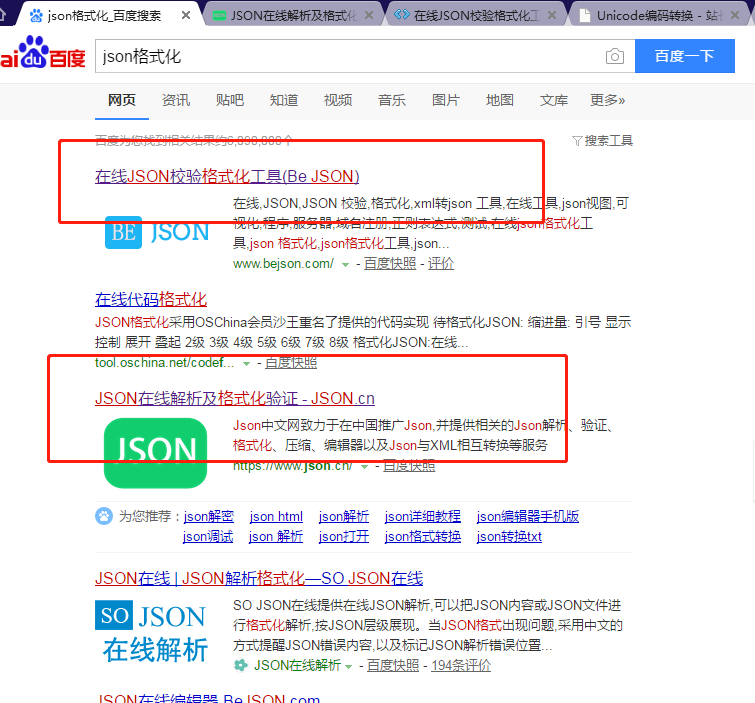The height and width of the screenshot is (703, 755).
Task: Click the Baidu logo
Action: tap(43, 53)
